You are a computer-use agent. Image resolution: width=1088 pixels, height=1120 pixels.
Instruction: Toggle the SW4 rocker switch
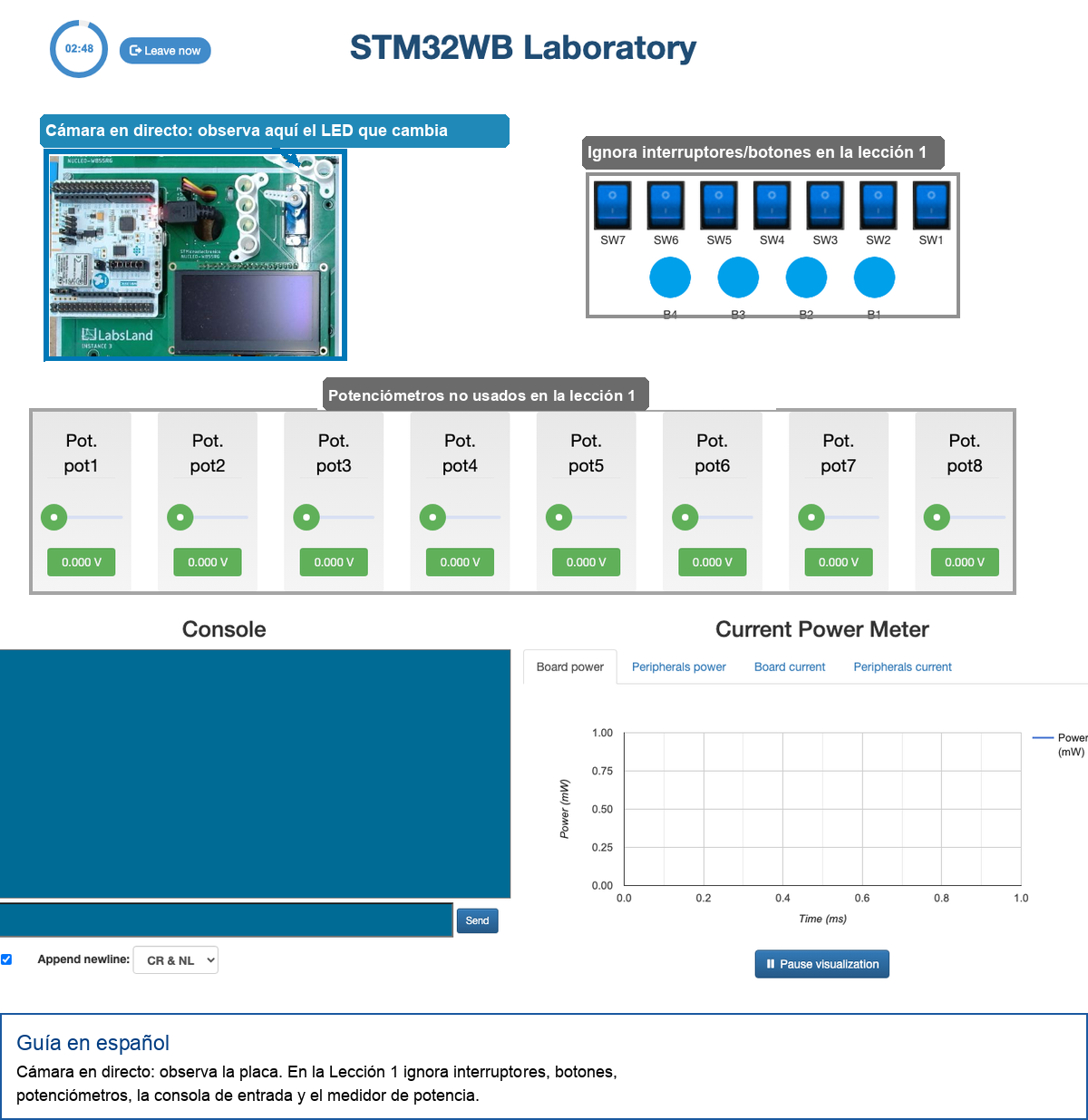(x=772, y=205)
